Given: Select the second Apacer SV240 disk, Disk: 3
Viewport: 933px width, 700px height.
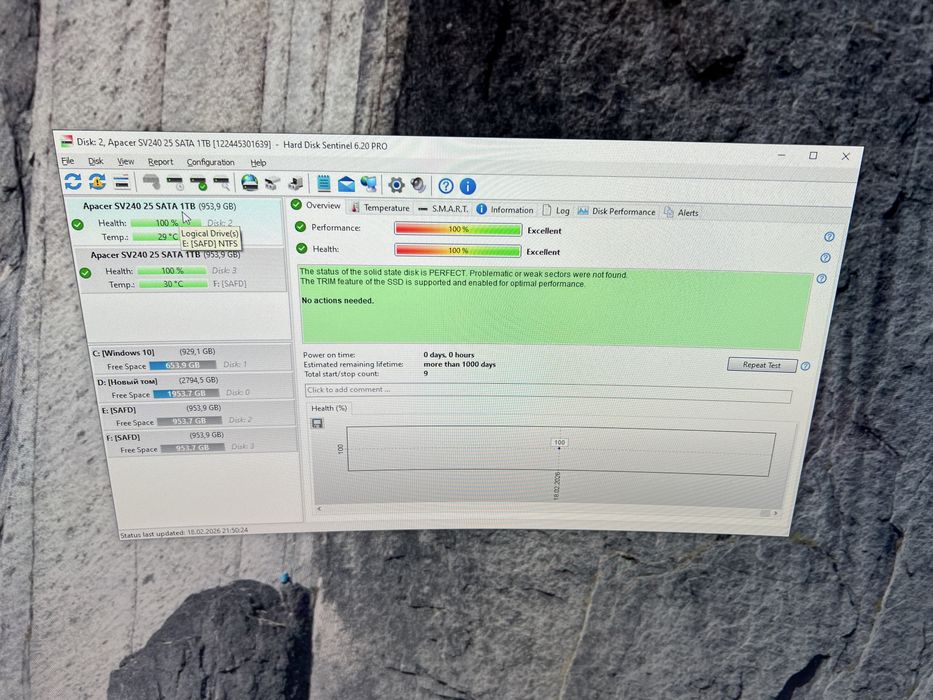Looking at the screenshot, I should (x=183, y=270).
